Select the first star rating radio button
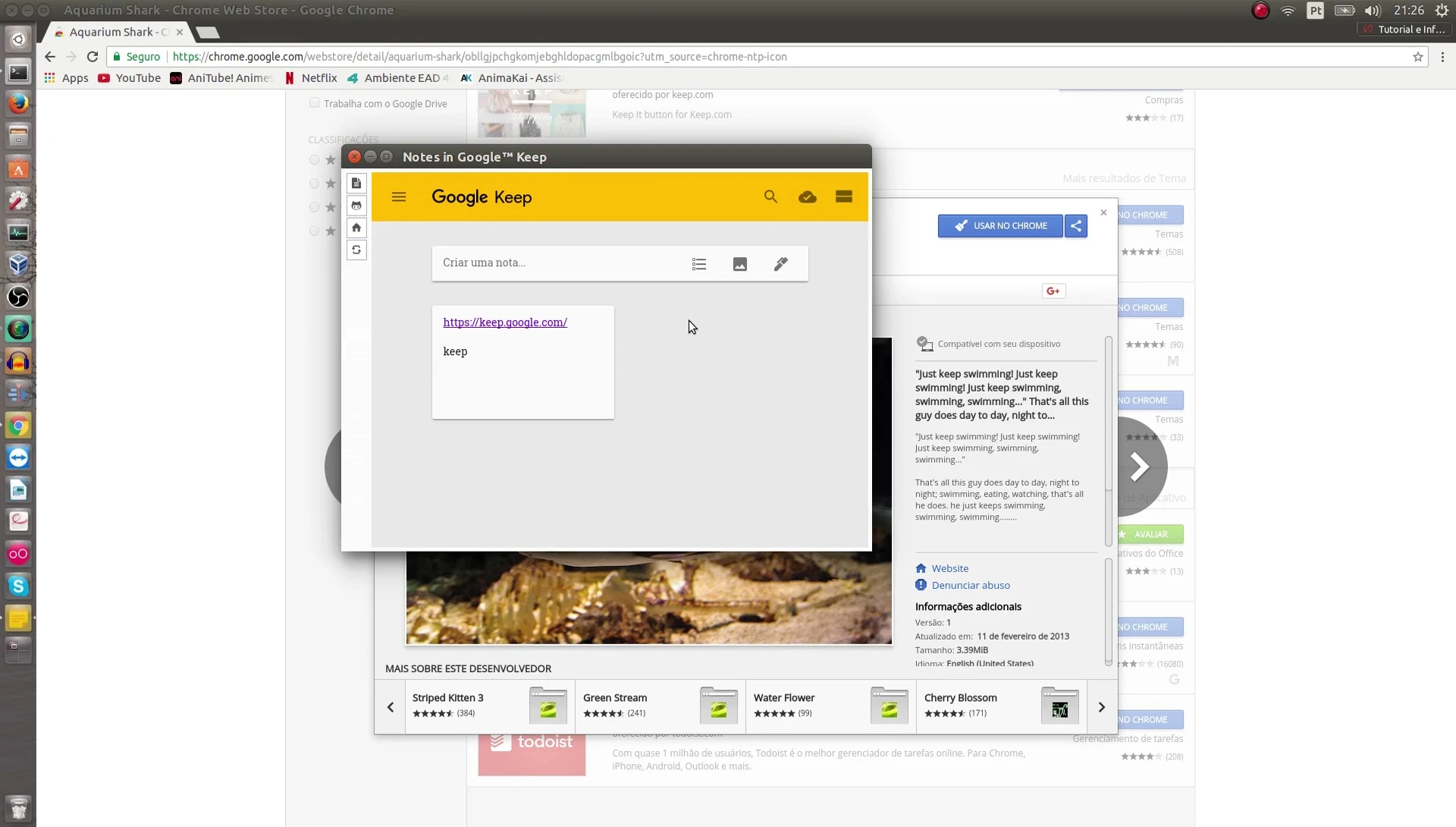 click(314, 160)
